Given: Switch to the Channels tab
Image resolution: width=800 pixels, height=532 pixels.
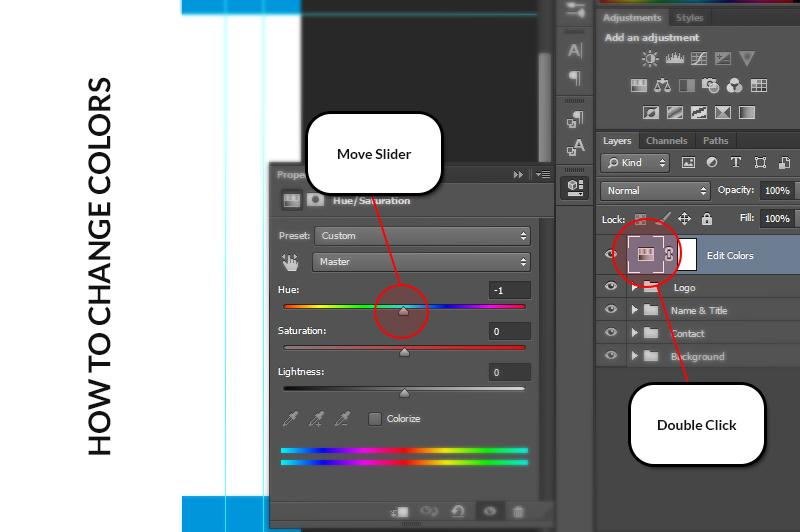Looking at the screenshot, I should [x=666, y=141].
